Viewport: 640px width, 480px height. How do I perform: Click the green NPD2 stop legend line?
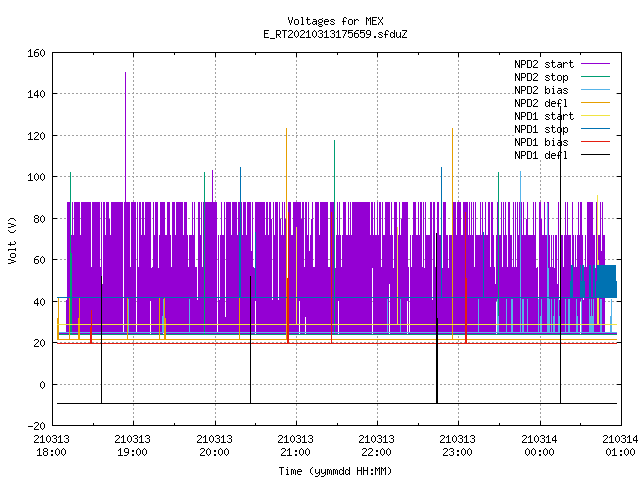[595, 76]
